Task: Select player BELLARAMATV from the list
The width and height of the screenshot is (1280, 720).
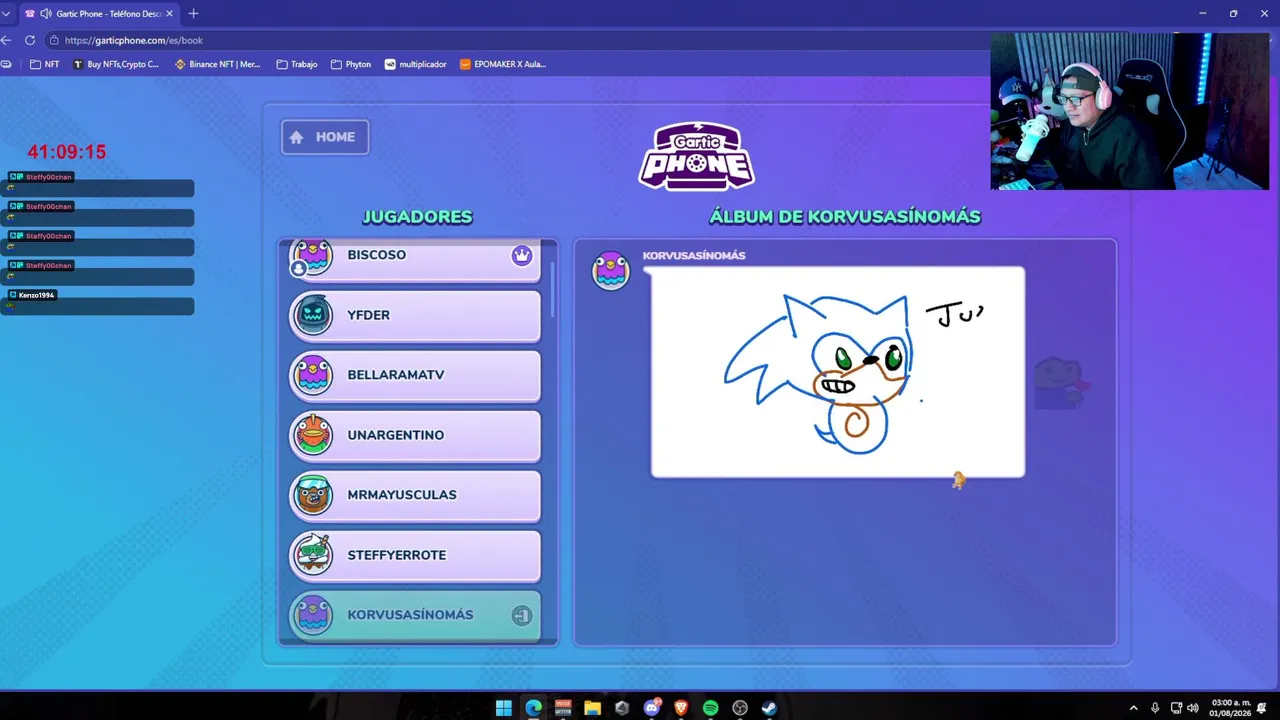Action: [415, 376]
